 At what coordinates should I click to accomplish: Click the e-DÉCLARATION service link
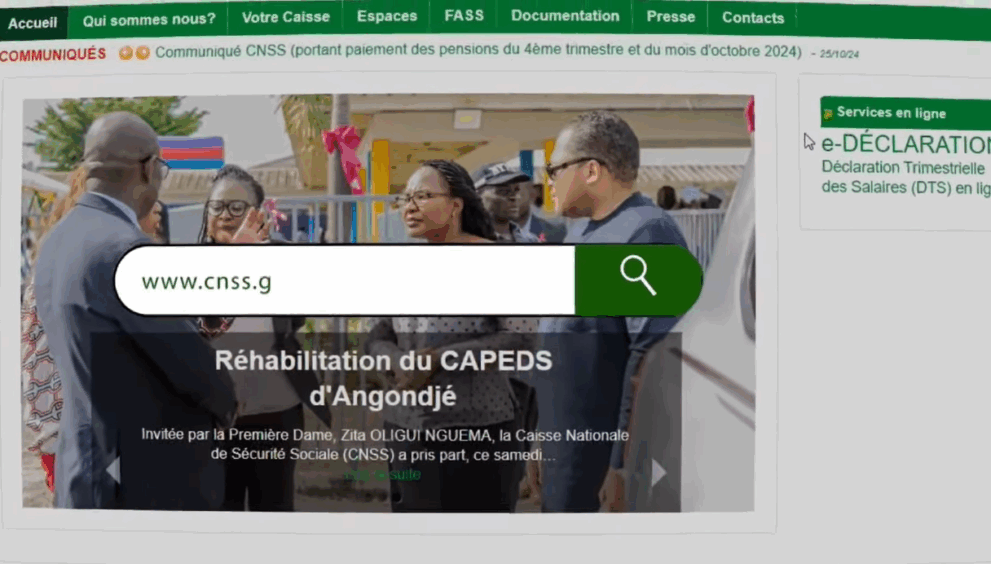(906, 144)
